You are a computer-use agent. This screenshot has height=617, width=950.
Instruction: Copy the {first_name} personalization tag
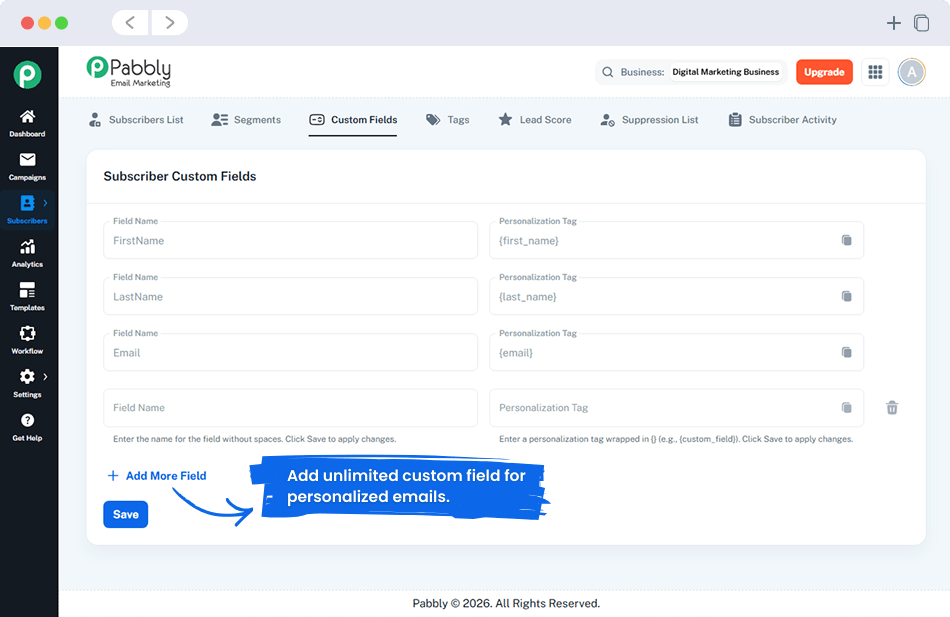[x=845, y=240]
